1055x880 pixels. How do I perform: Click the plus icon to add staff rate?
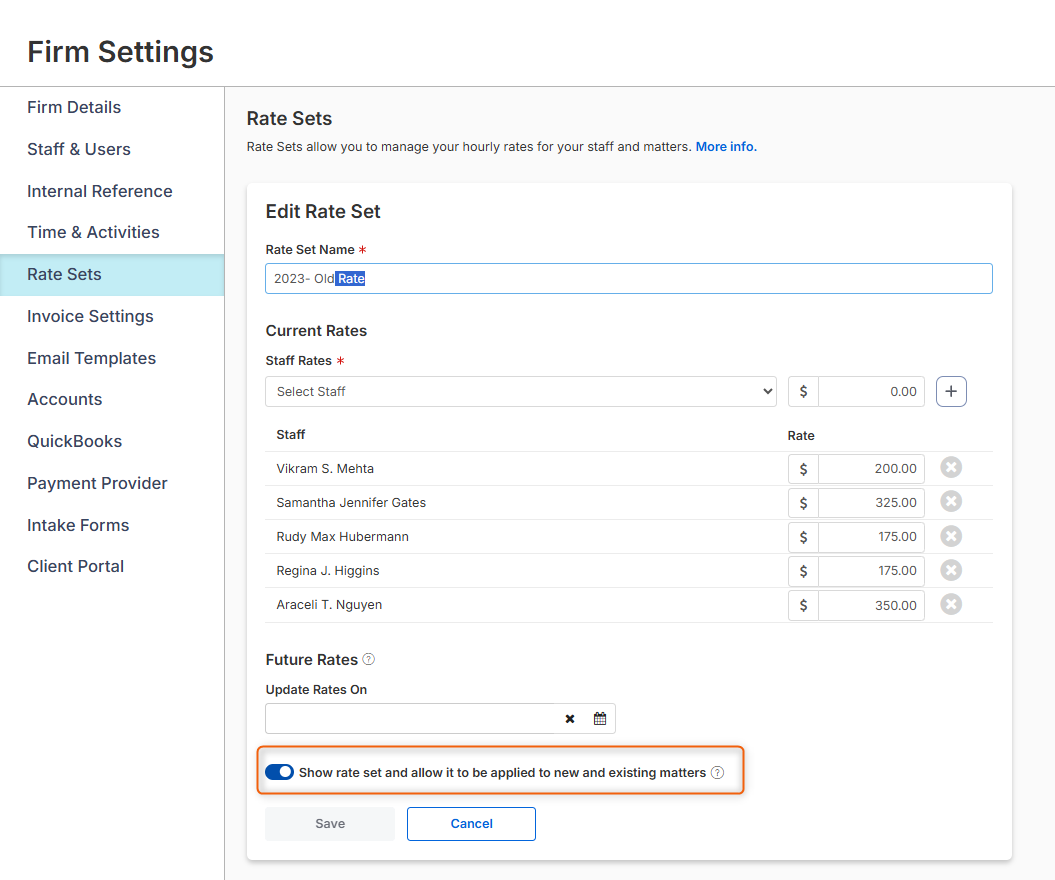coord(951,392)
